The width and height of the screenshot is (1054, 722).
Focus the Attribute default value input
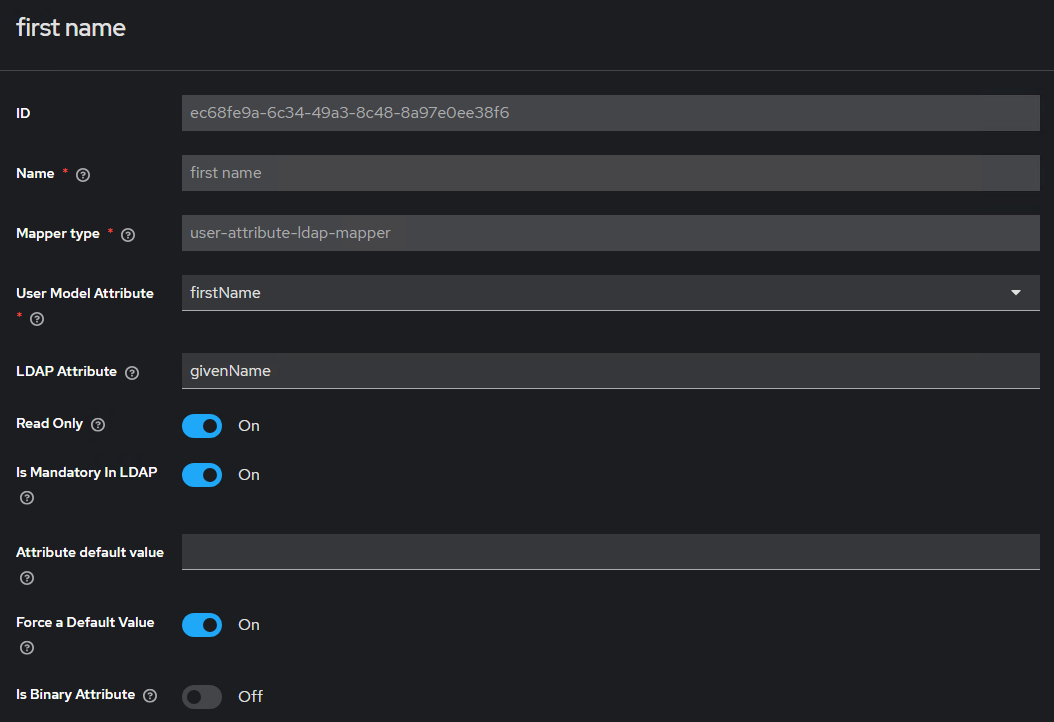[x=610, y=552]
